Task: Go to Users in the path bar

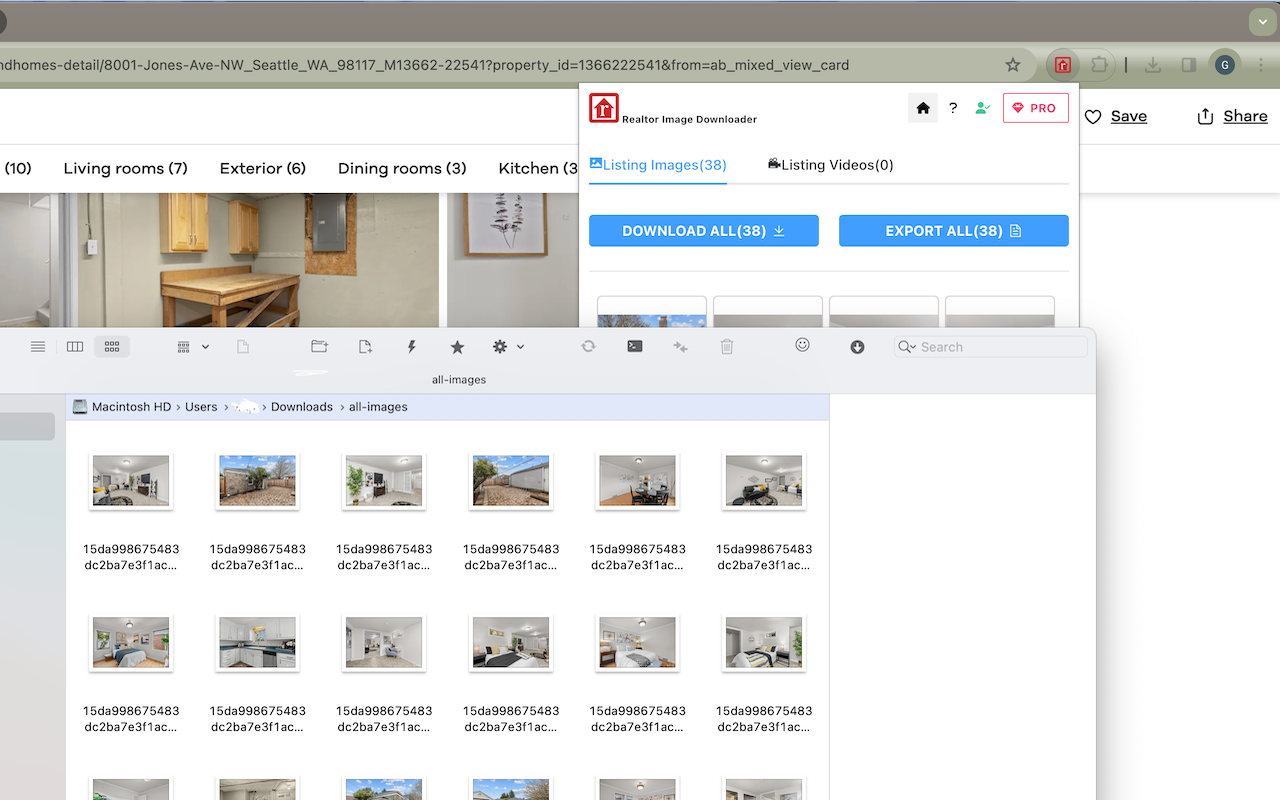Action: click(201, 407)
